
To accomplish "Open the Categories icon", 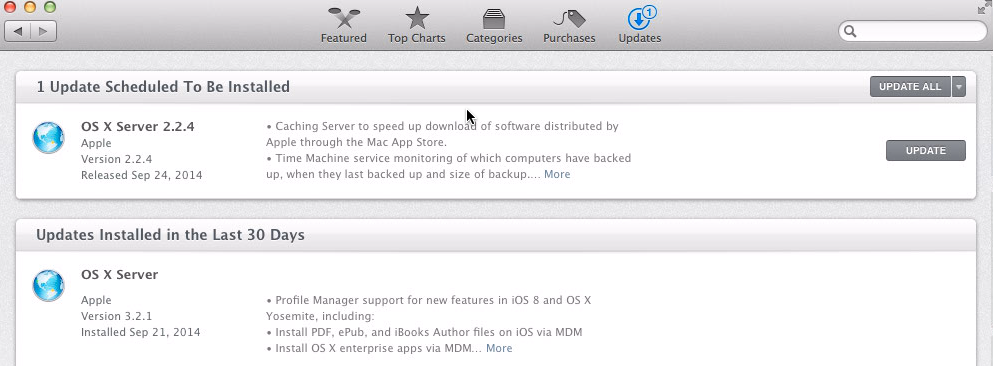I will coord(494,18).
